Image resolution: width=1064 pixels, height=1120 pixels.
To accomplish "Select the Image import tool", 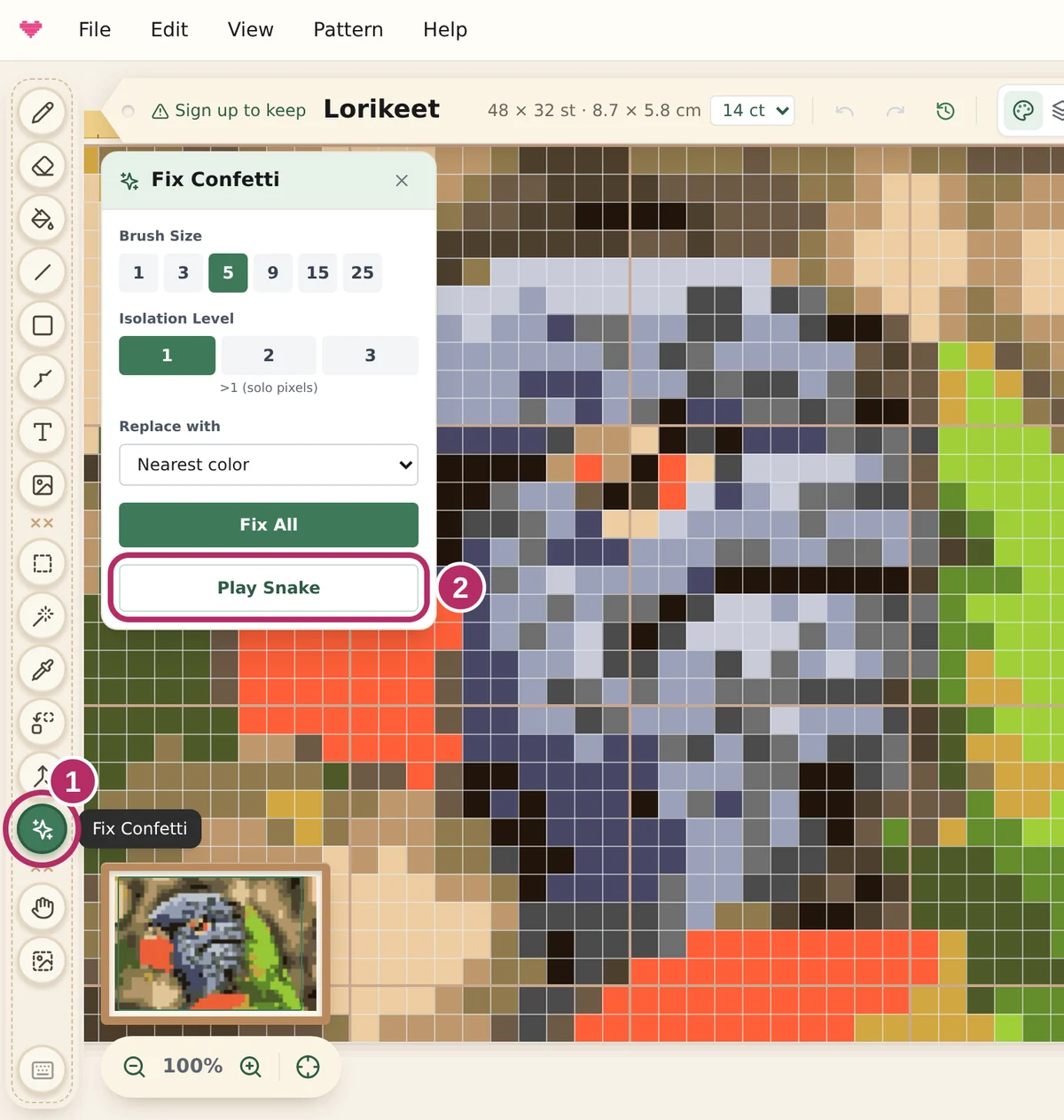I will 43,485.
